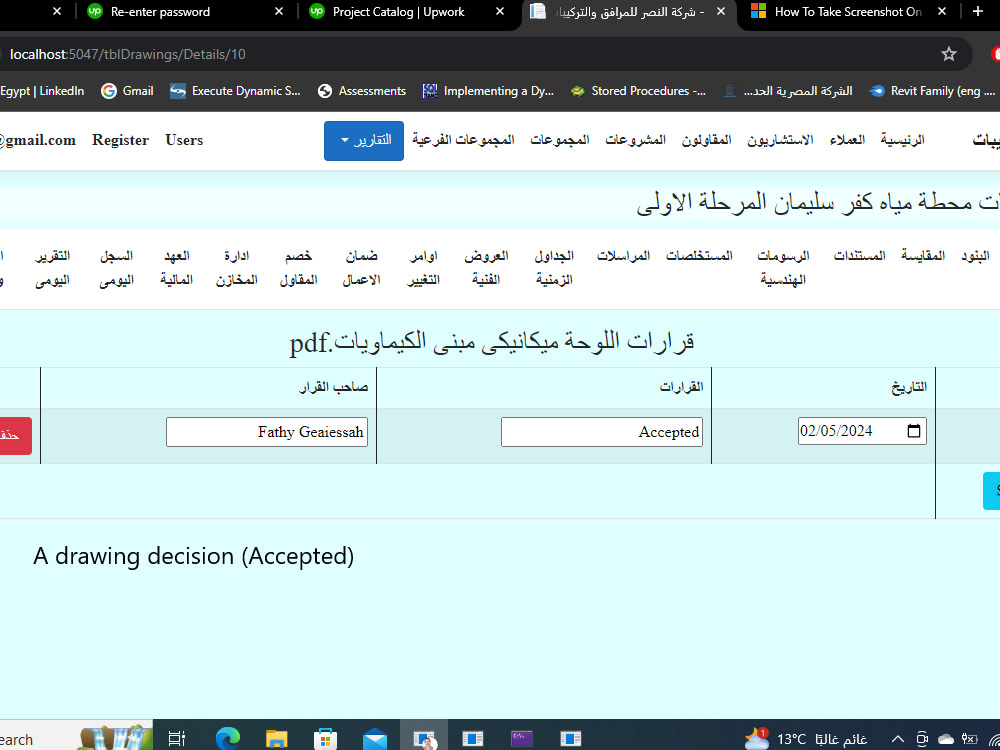Viewport: 1000px width, 750px height.
Task: Click the battery tray icon
Action: click(969, 739)
